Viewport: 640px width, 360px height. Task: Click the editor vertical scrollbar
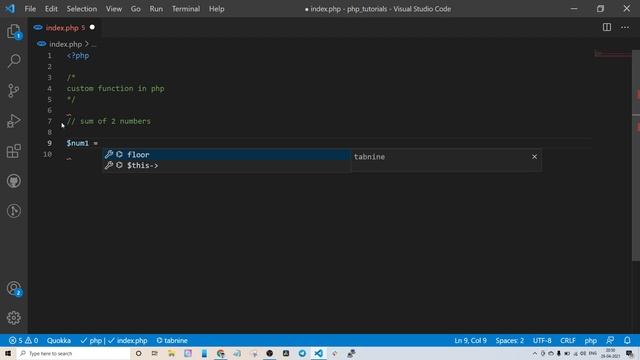coord(636,155)
